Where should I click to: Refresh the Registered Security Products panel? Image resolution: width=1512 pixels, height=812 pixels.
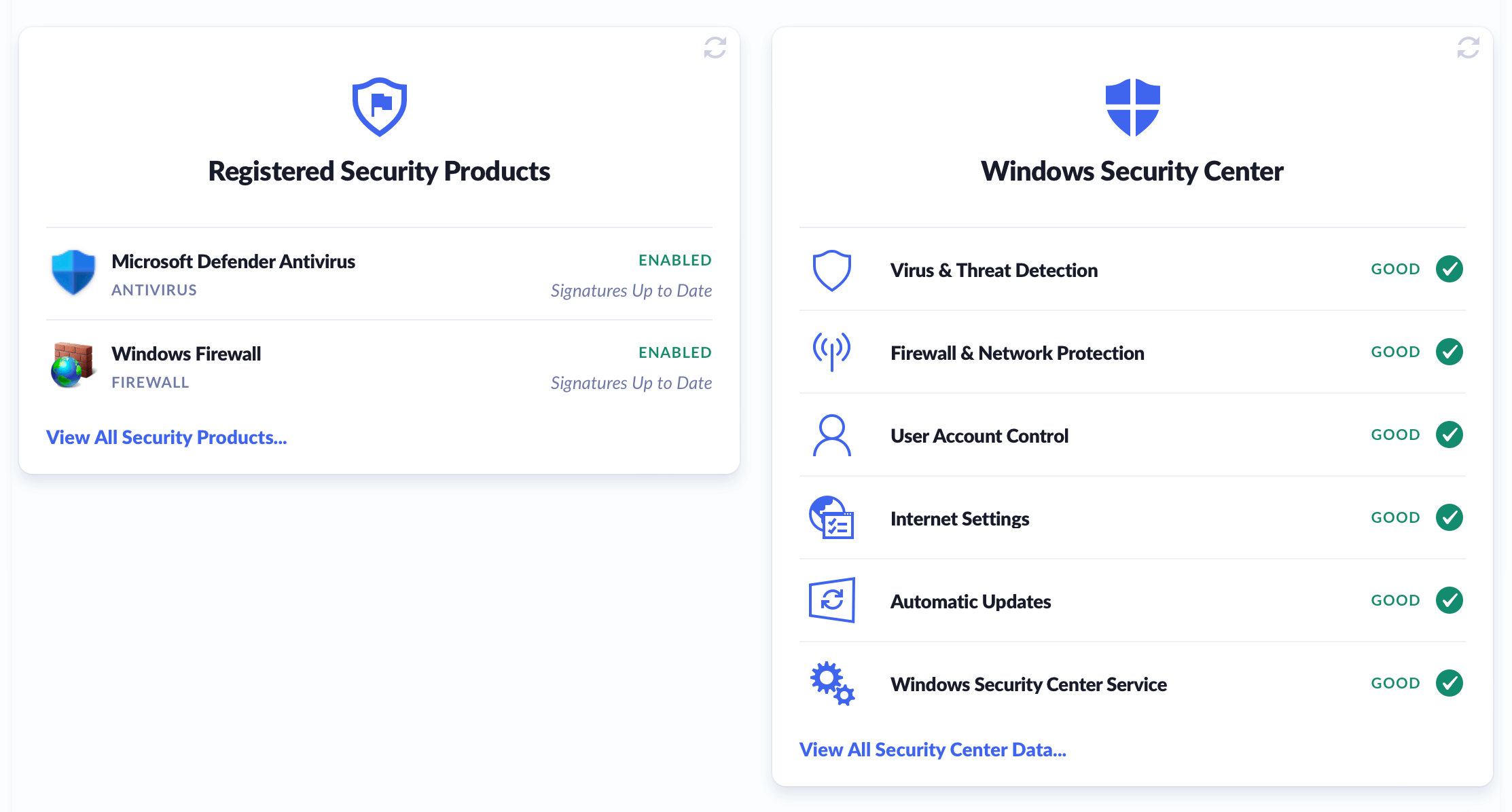[715, 48]
